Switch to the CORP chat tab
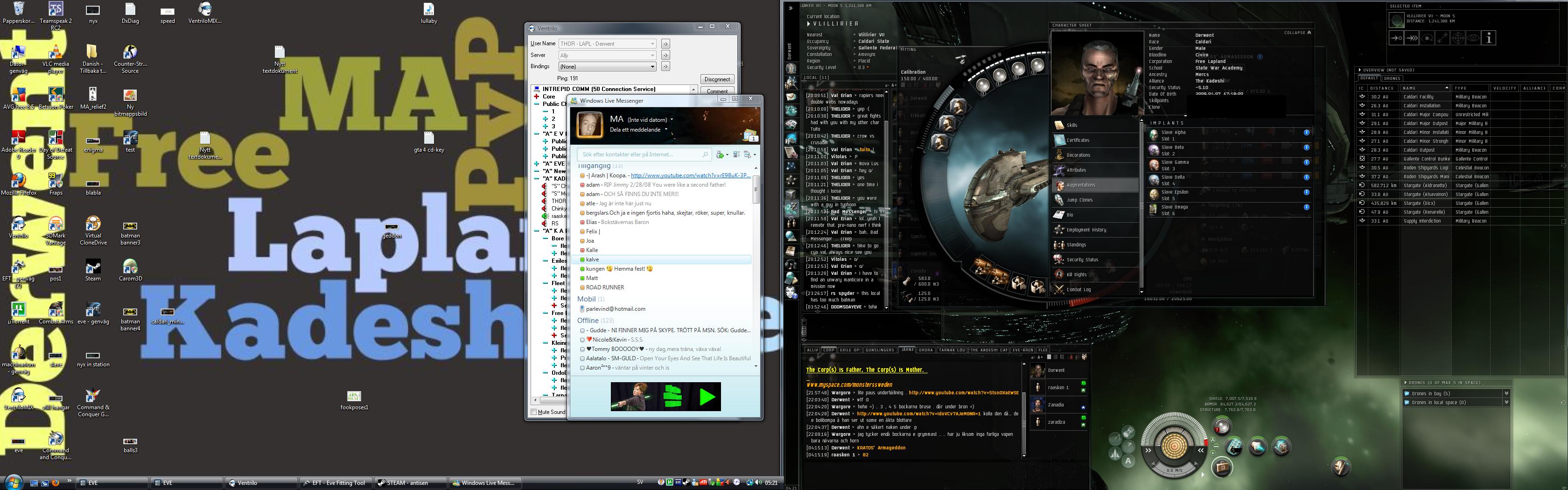 click(x=829, y=350)
